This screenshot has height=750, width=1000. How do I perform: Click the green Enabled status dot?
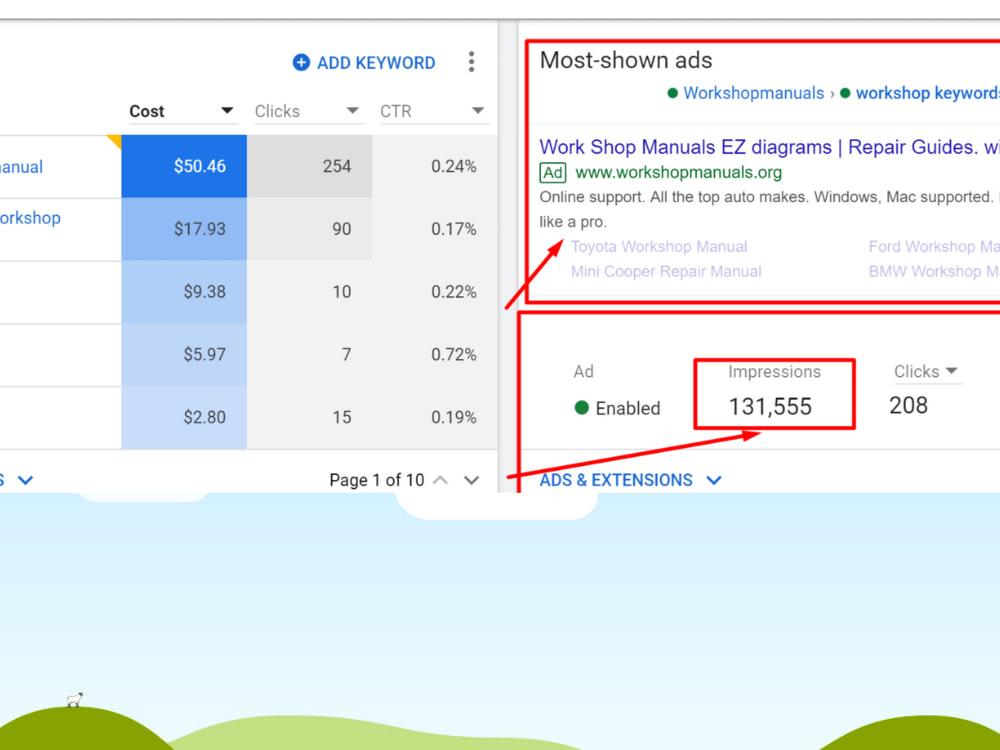pos(581,408)
